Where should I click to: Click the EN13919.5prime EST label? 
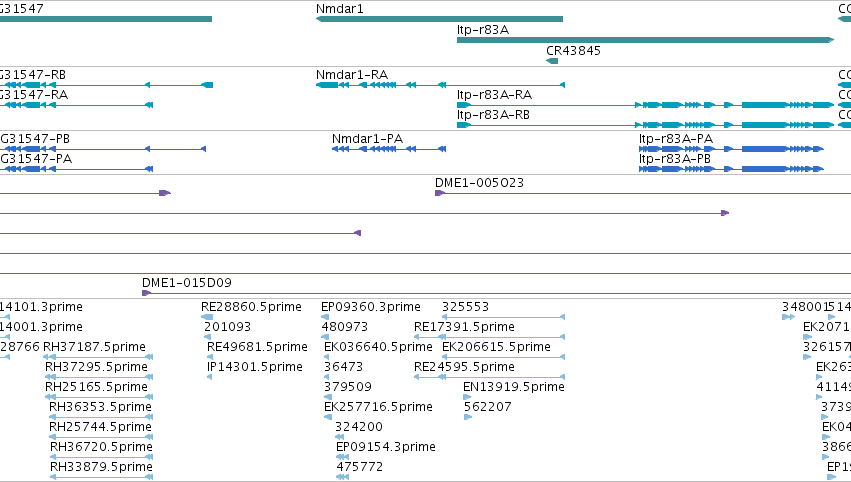[x=513, y=388]
